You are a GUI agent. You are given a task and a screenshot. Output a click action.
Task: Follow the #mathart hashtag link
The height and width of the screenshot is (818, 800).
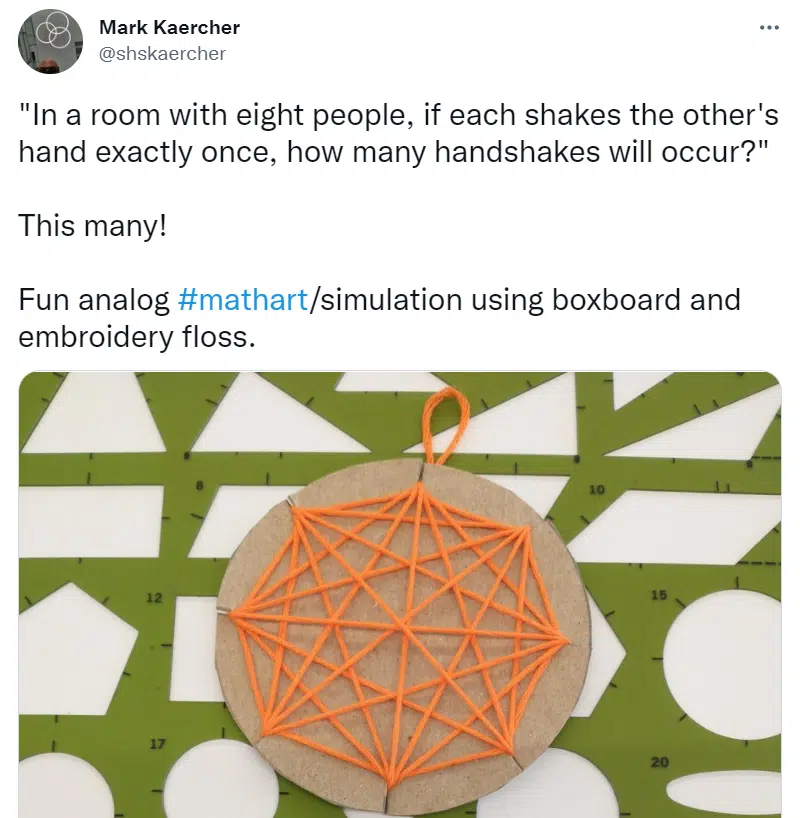[x=243, y=300]
